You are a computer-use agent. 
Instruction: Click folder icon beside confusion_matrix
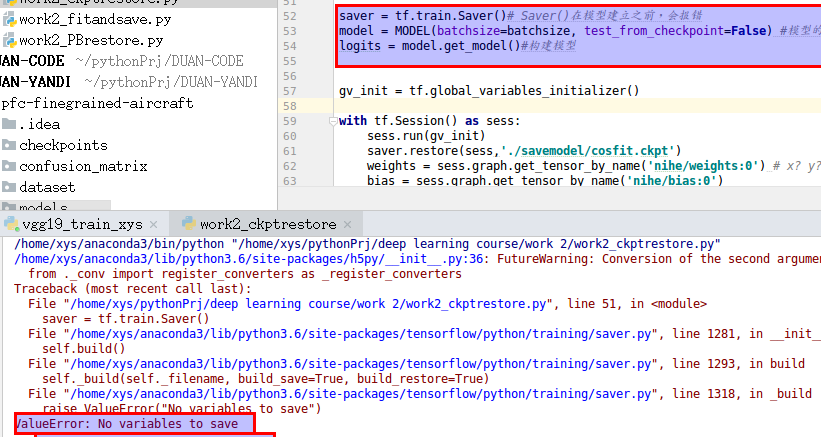pos(8,166)
